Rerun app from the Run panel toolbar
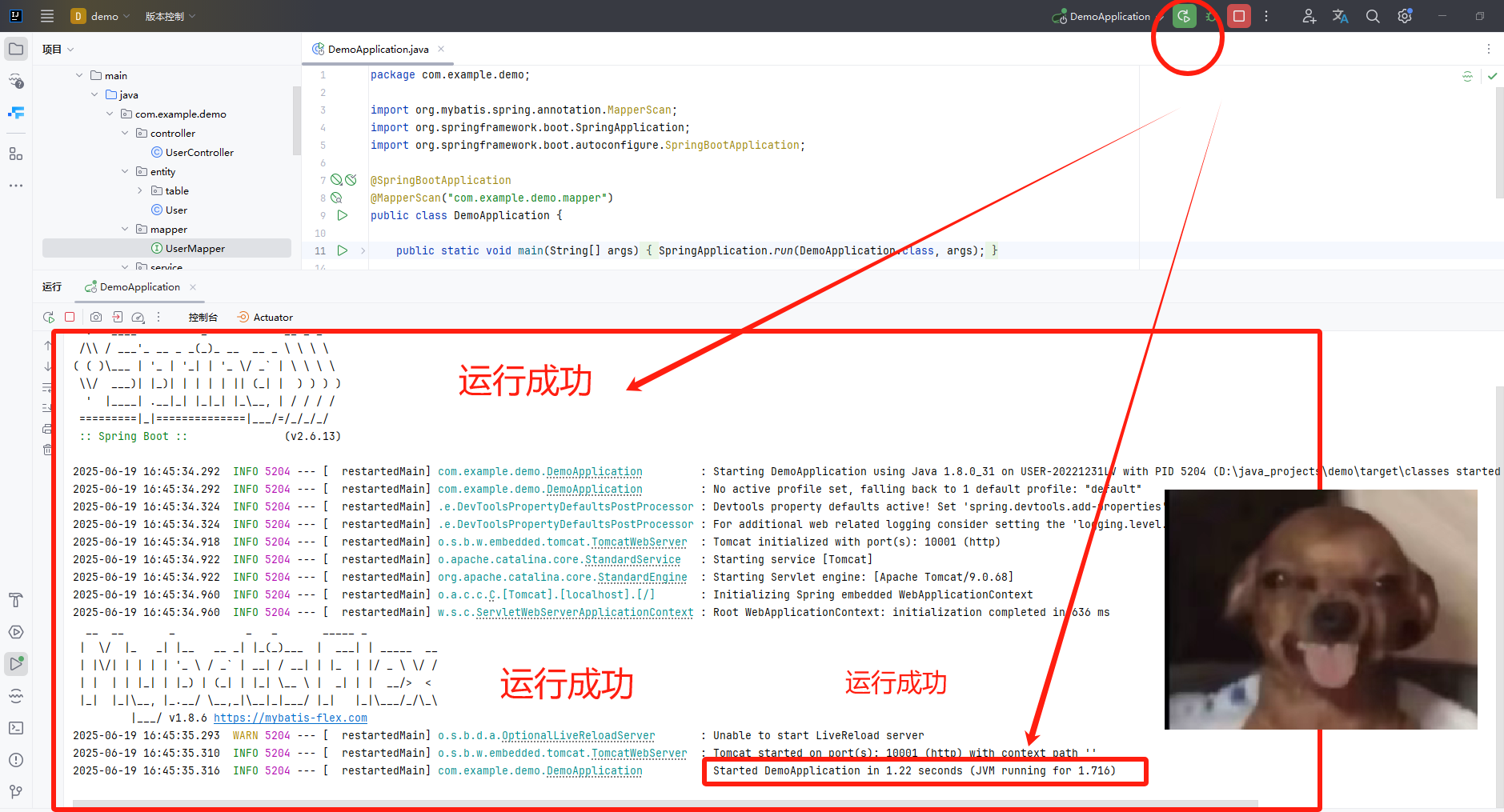The width and height of the screenshot is (1504, 812). point(49,317)
